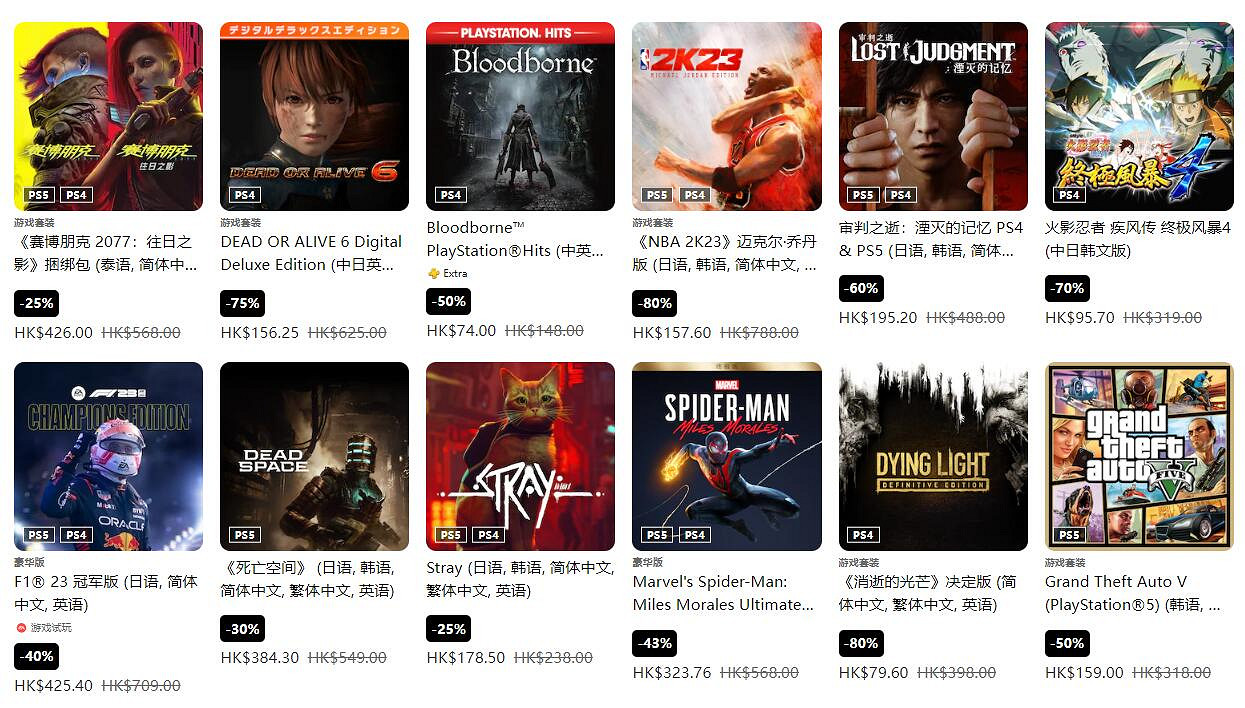Image resolution: width=1245 pixels, height=708 pixels.
Task: Click the PS Plus Extra icon under Bloodborne
Action: tap(433, 273)
